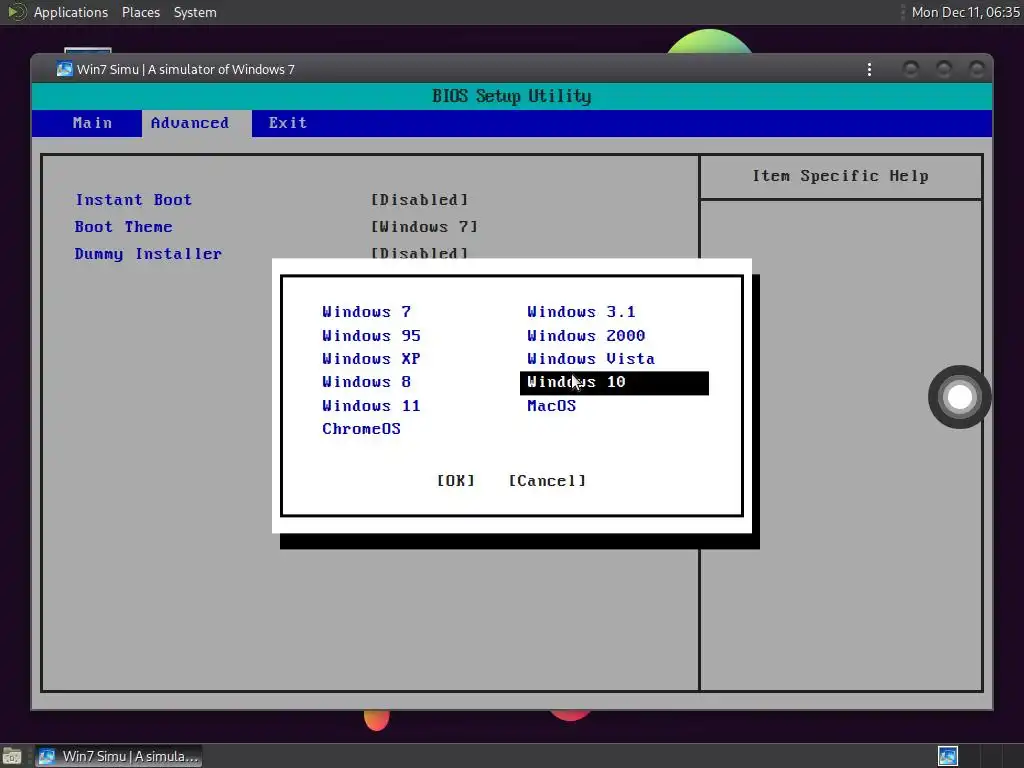Open the Applications menu in top panel
This screenshot has height=768, width=1024.
pyautogui.click(x=71, y=12)
